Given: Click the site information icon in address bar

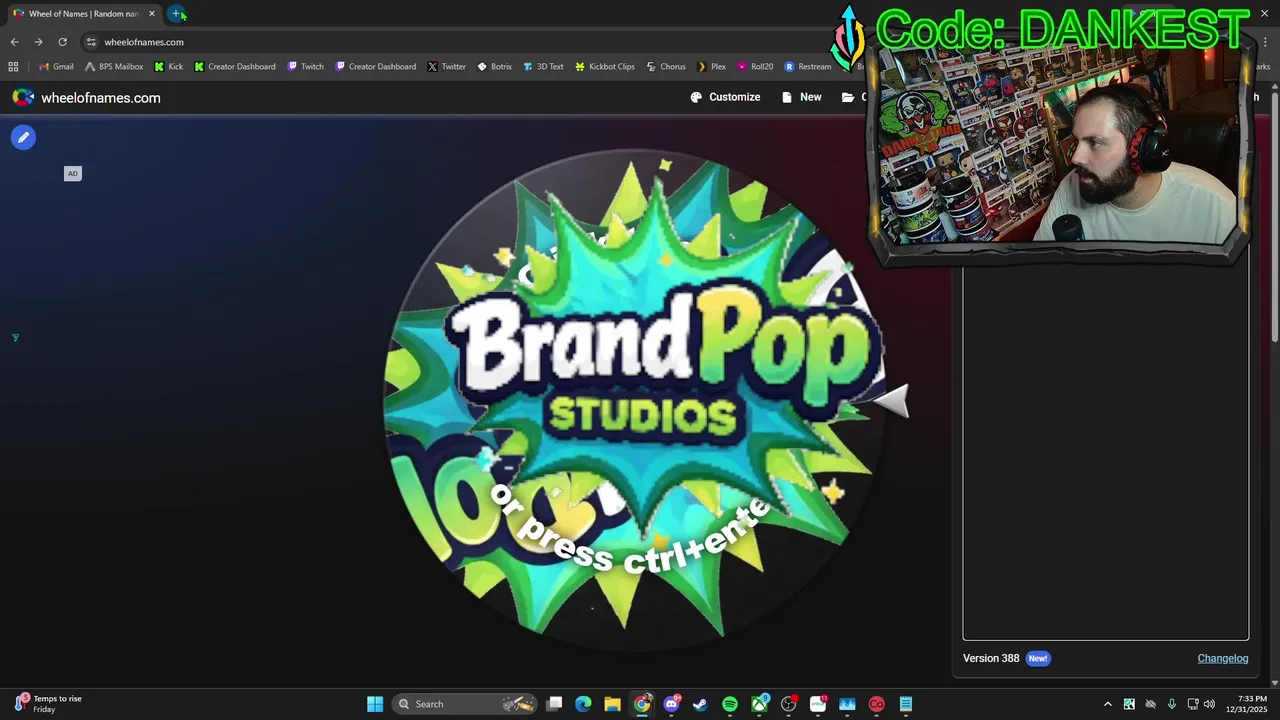Looking at the screenshot, I should 91,42.
